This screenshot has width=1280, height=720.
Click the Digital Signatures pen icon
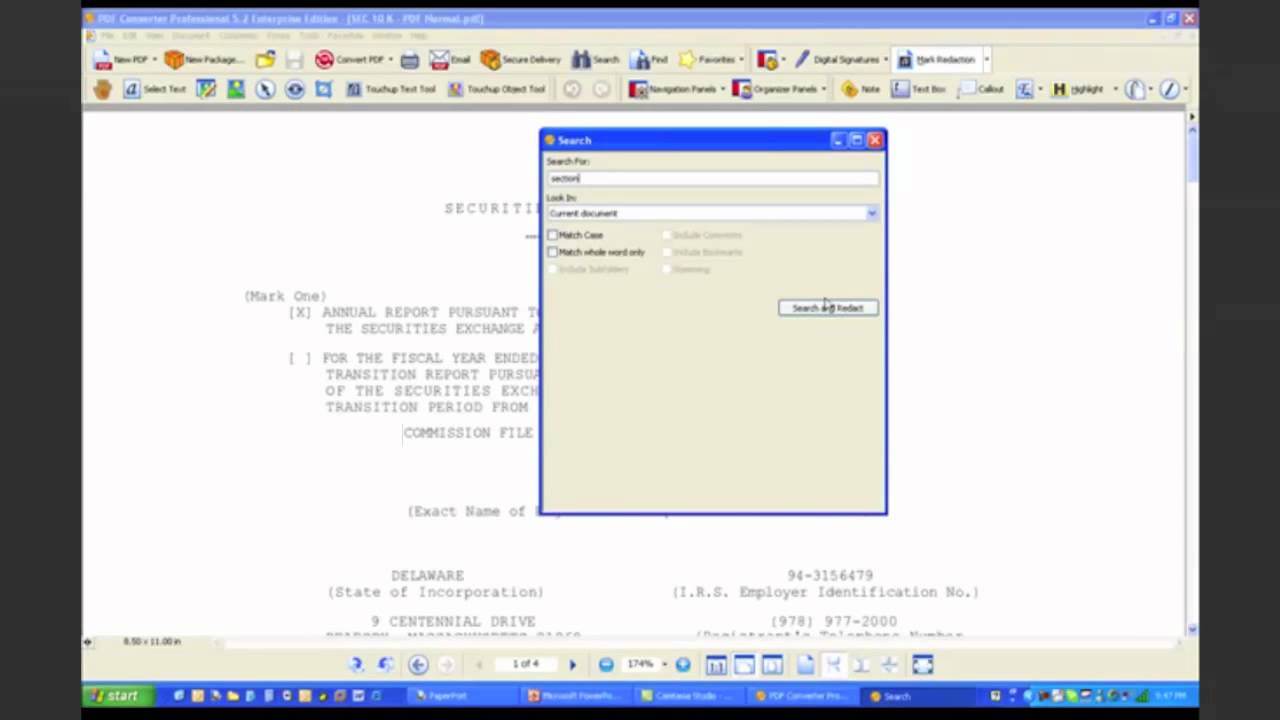[x=802, y=60]
